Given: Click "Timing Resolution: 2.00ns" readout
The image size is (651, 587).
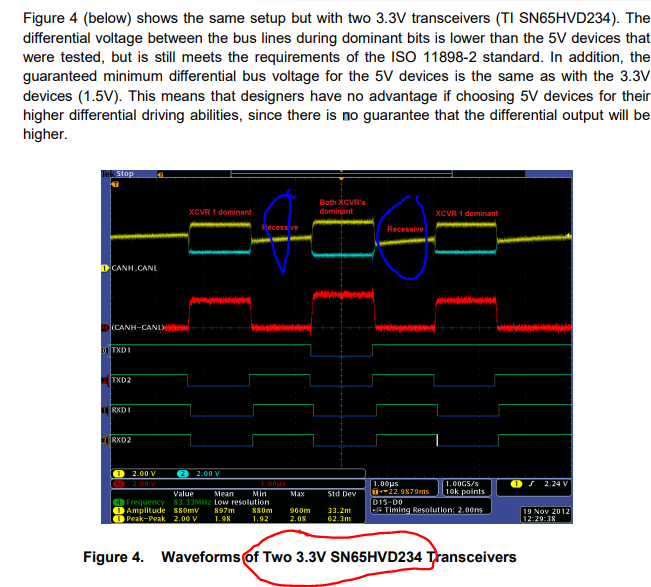Looking at the screenshot, I should point(433,510).
